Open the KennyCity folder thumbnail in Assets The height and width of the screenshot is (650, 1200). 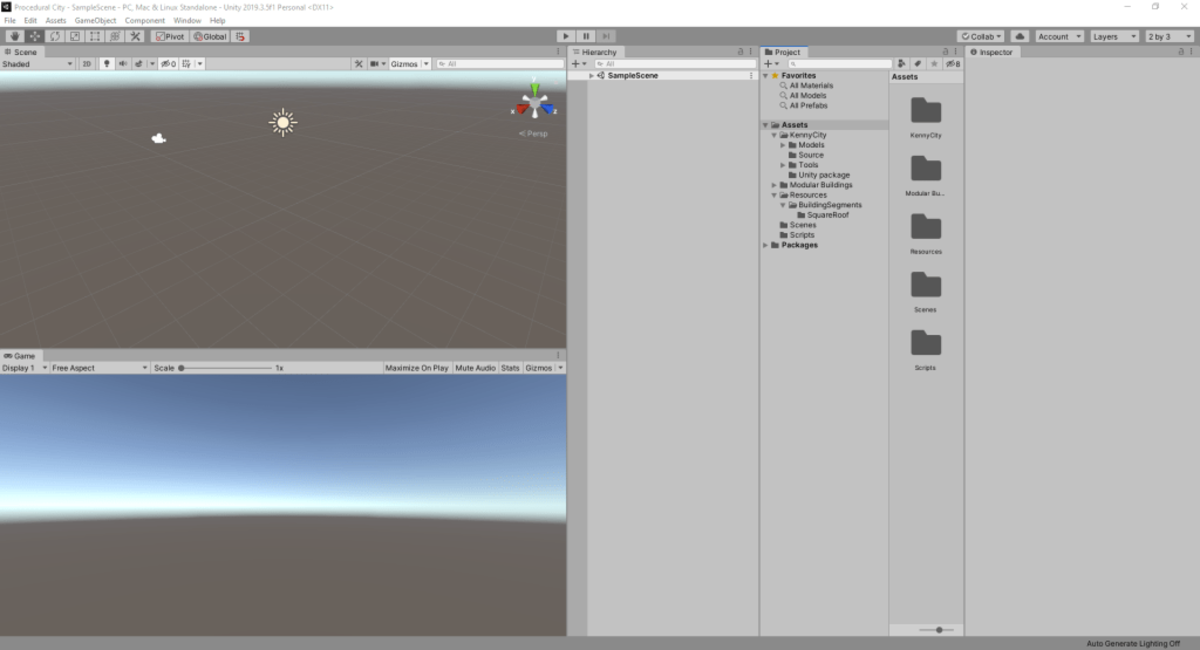coord(926,112)
